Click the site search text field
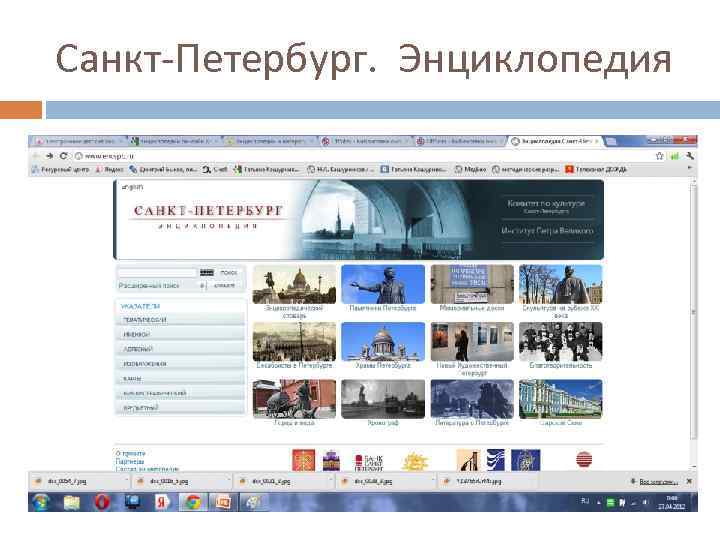 click(157, 273)
